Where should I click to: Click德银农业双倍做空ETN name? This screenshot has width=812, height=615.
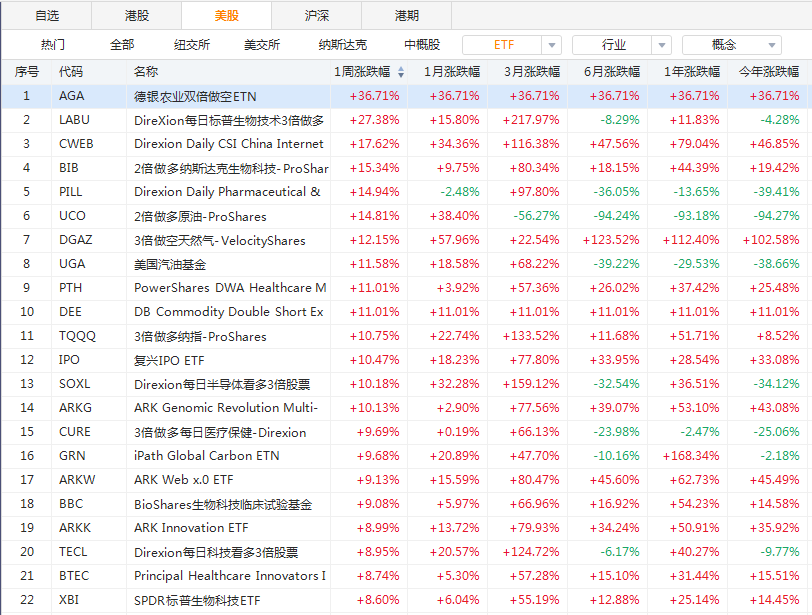[195, 97]
